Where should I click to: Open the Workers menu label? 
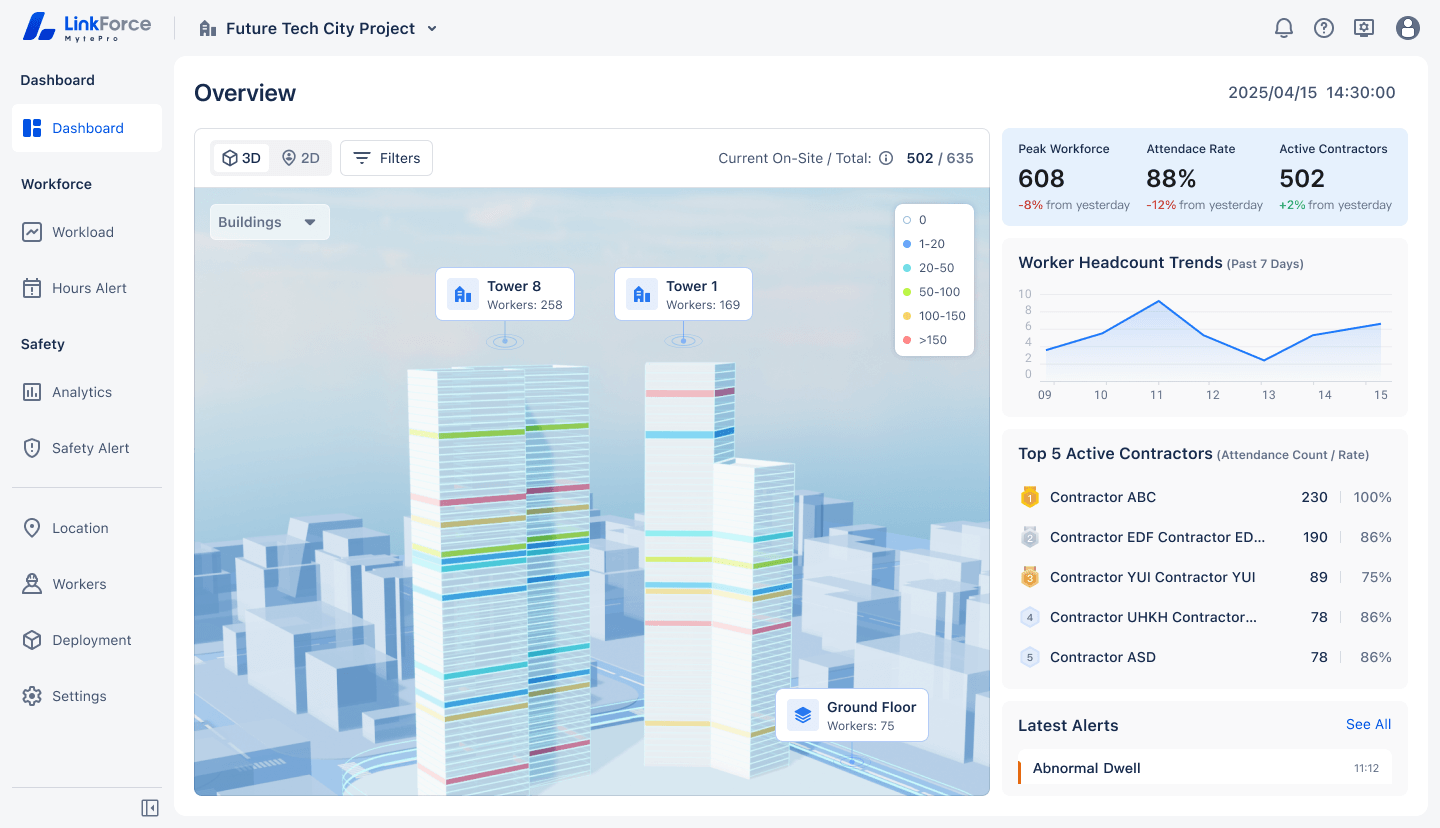pyautogui.click(x=79, y=584)
